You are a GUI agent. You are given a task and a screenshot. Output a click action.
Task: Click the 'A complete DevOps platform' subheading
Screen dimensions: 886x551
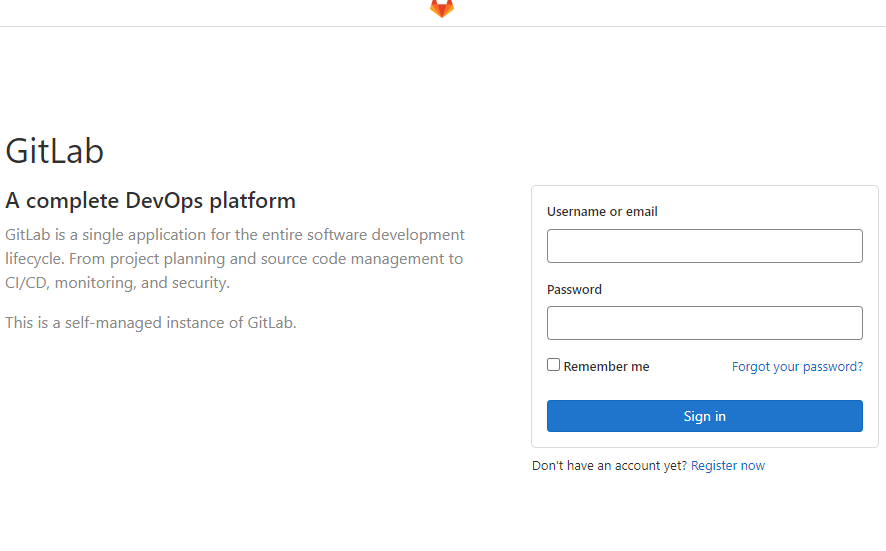click(150, 201)
